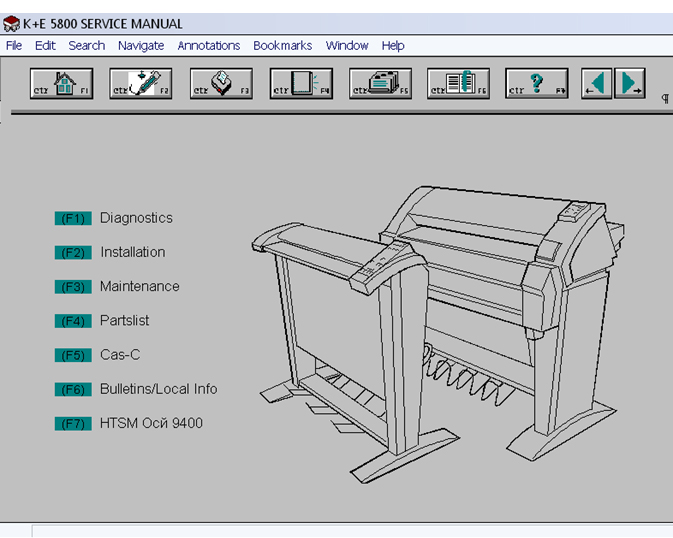Open the Partslist section link

(x=124, y=320)
